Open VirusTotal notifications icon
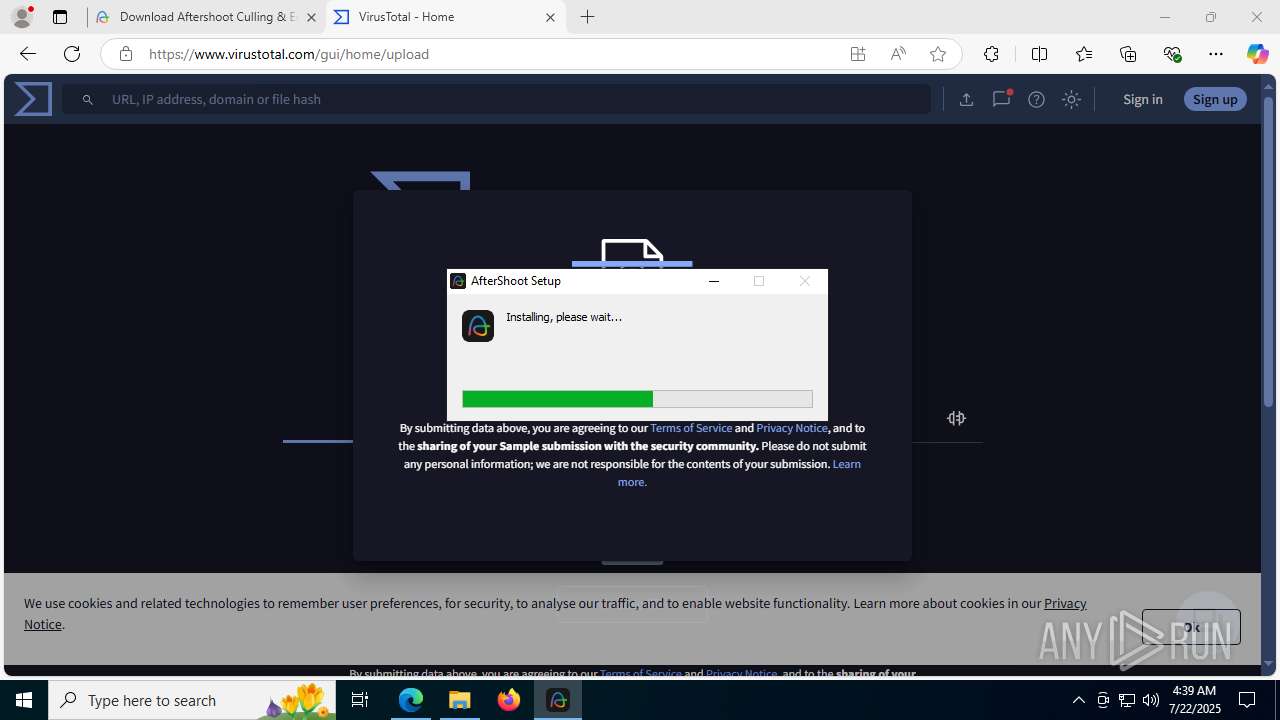Screen dimensions: 1280x720 pyautogui.click(x=1001, y=98)
